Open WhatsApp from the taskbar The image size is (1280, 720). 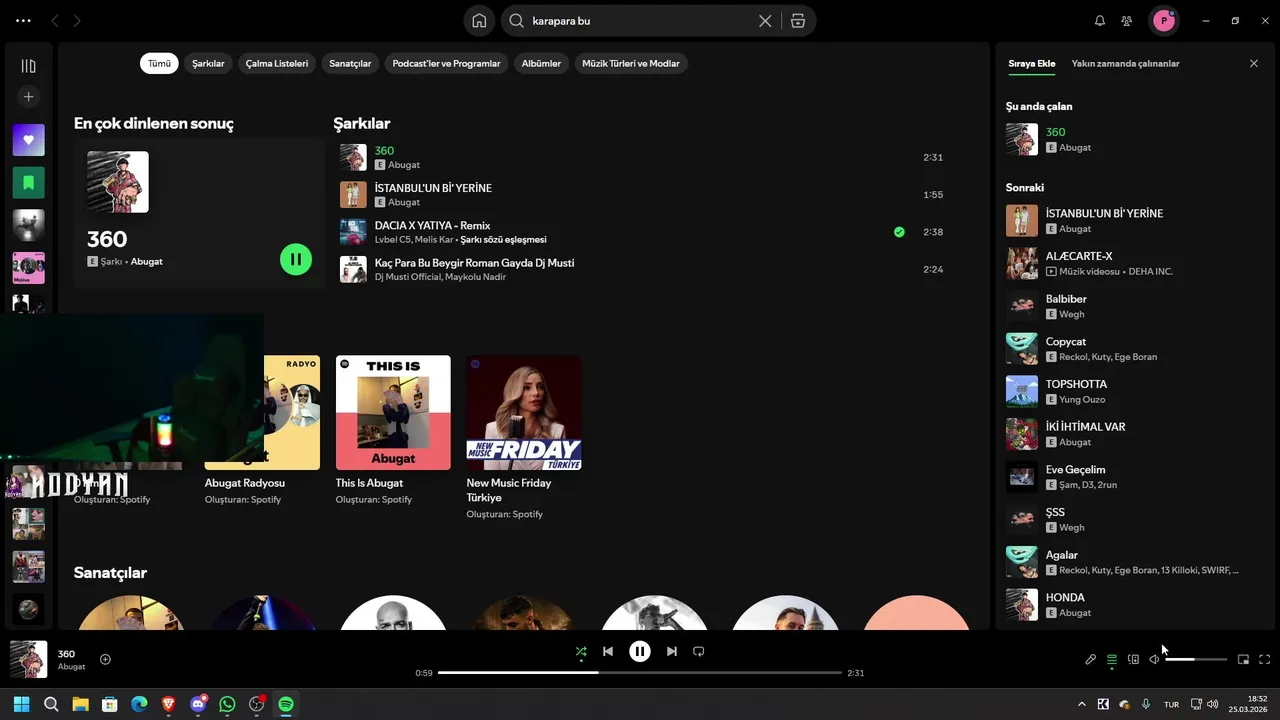pyautogui.click(x=227, y=704)
